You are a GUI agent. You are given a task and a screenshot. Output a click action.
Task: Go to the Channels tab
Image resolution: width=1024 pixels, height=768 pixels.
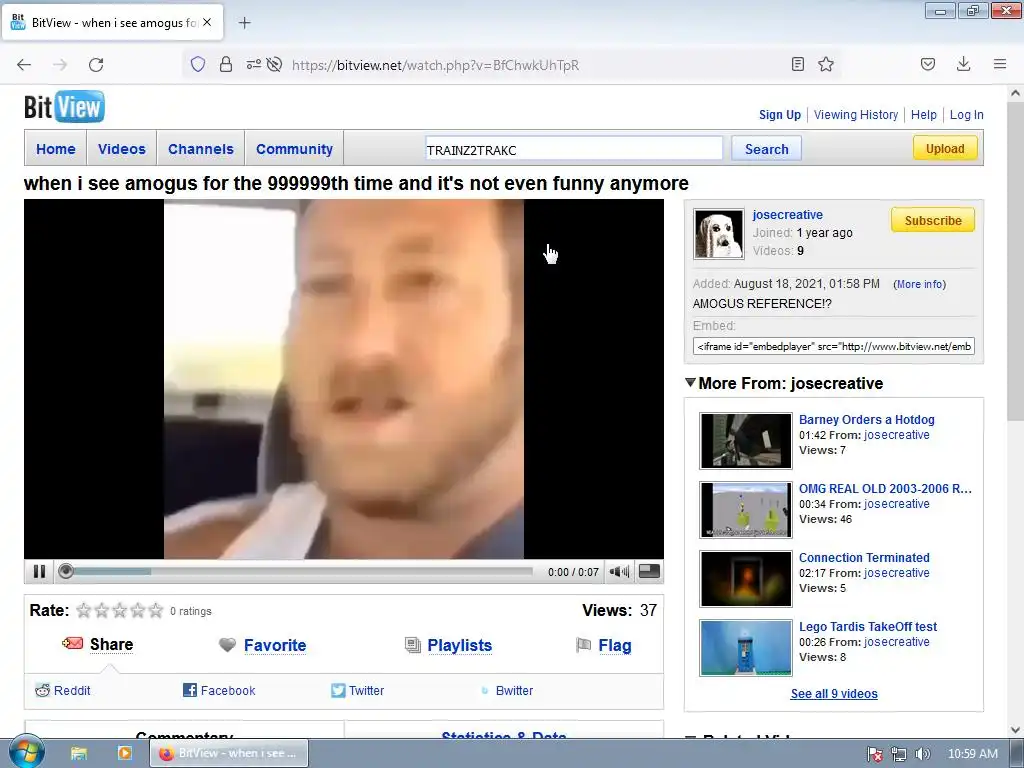200,149
